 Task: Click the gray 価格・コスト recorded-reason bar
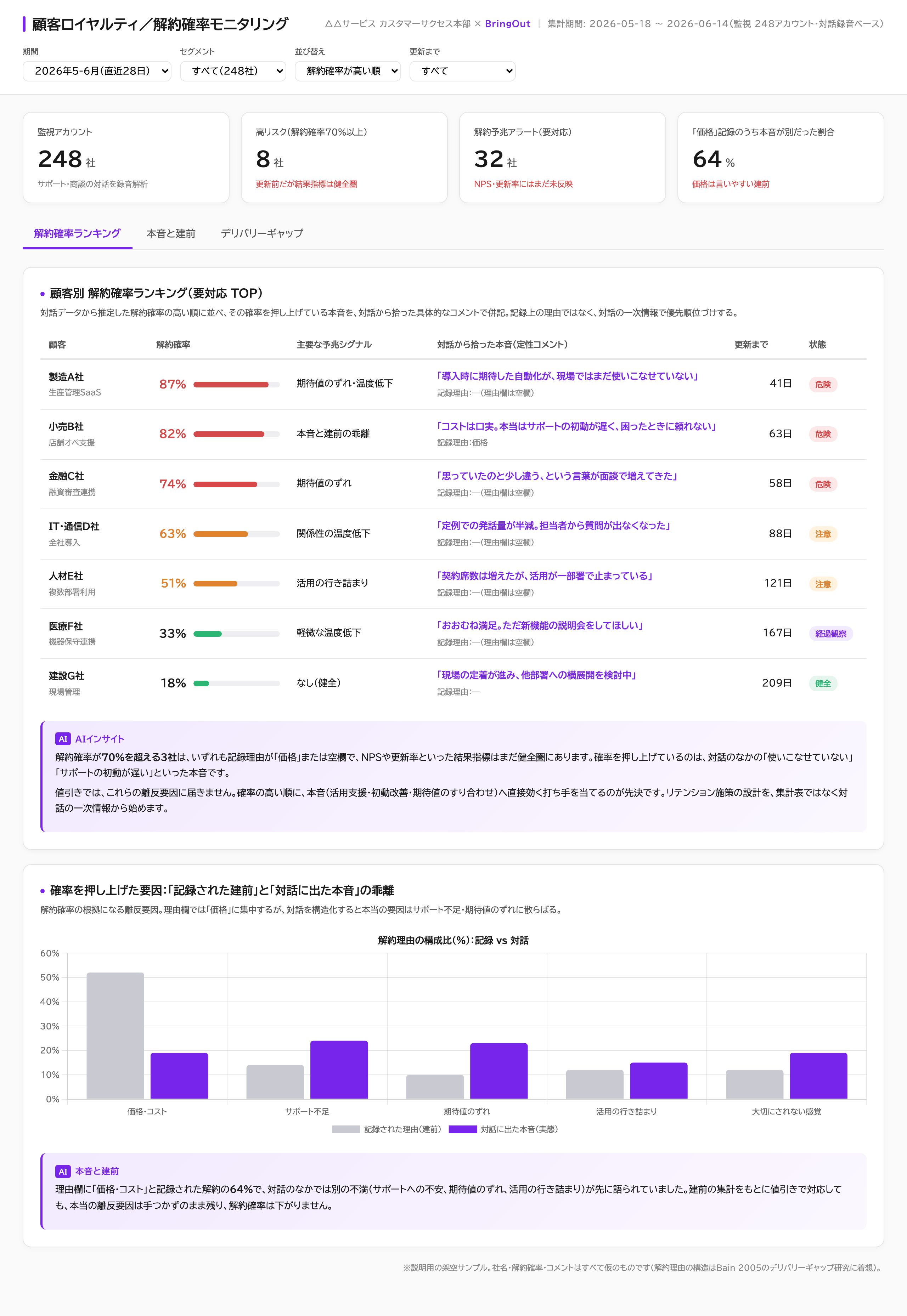pyautogui.click(x=116, y=1036)
